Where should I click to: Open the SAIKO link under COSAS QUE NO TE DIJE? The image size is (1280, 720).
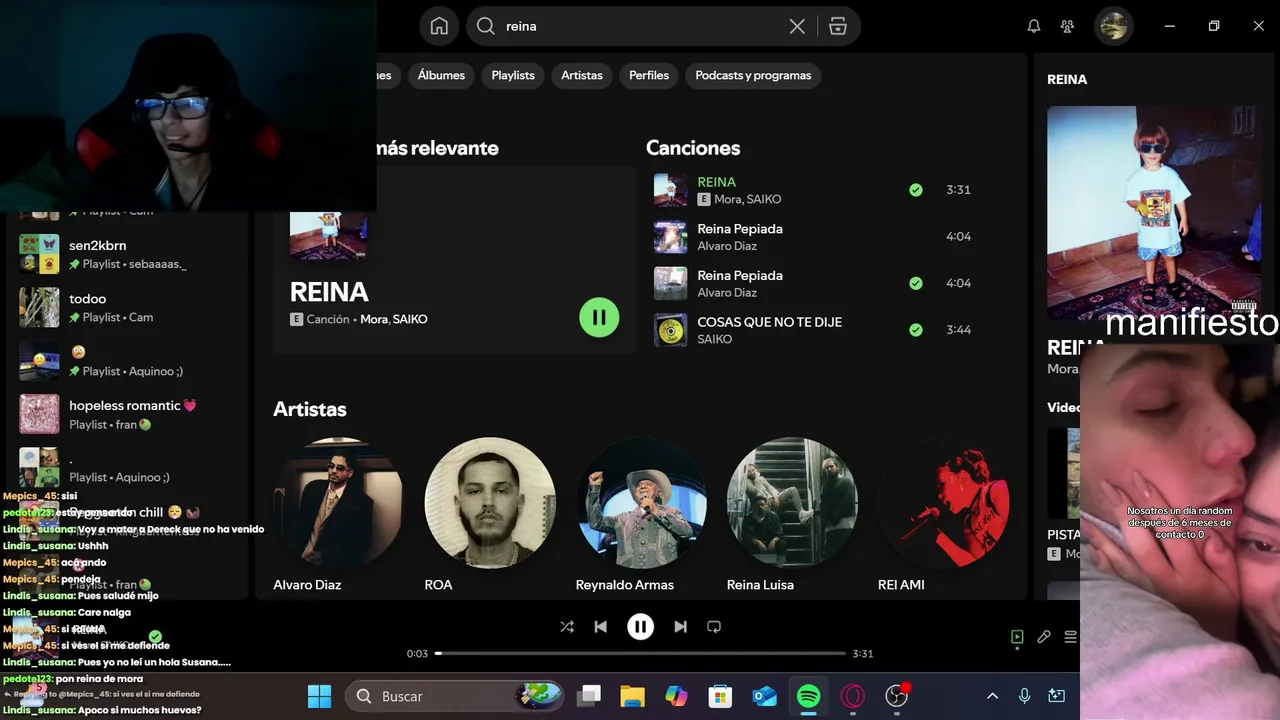(714, 340)
